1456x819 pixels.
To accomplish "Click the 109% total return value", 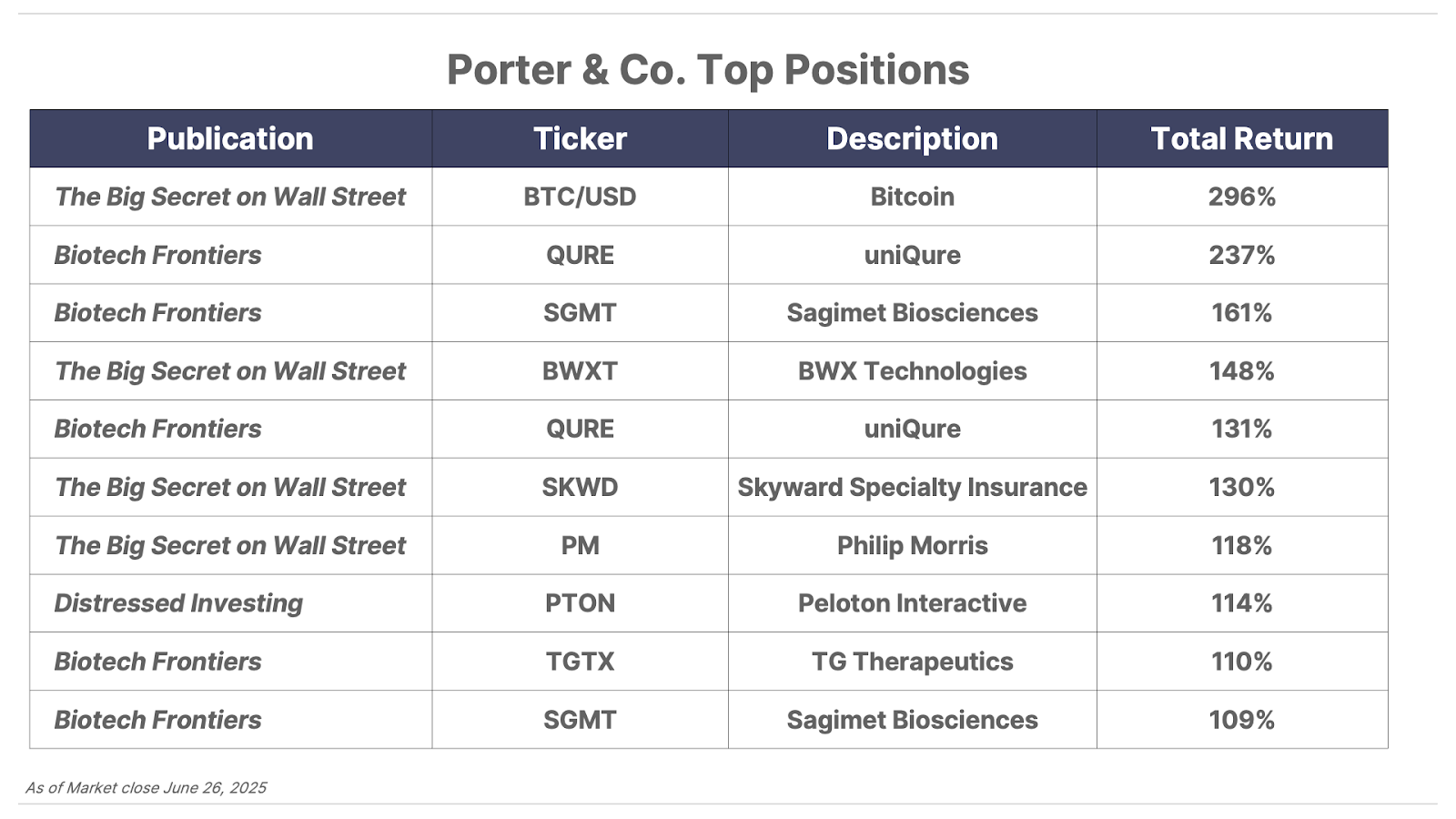I will [x=1242, y=720].
